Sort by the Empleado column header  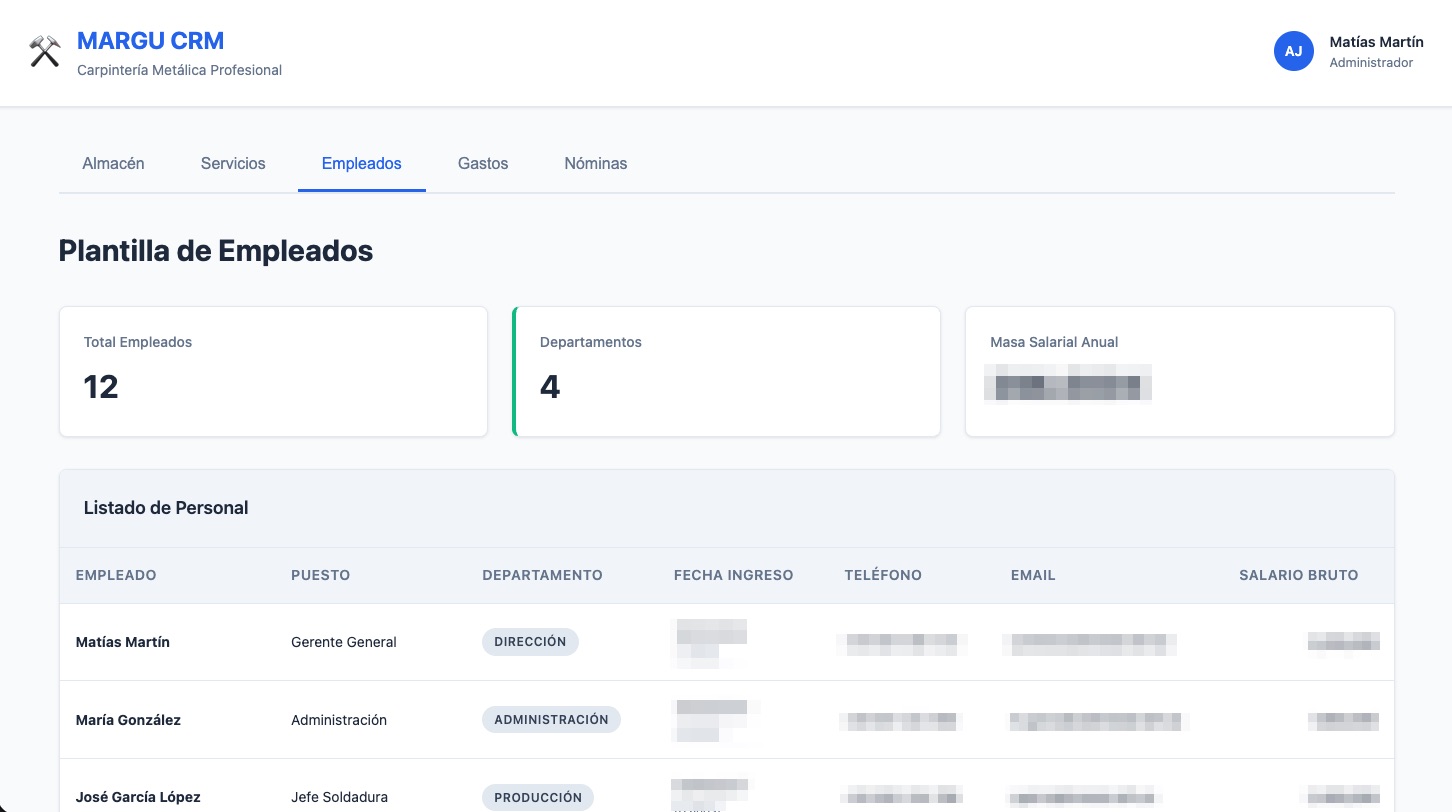coord(116,575)
